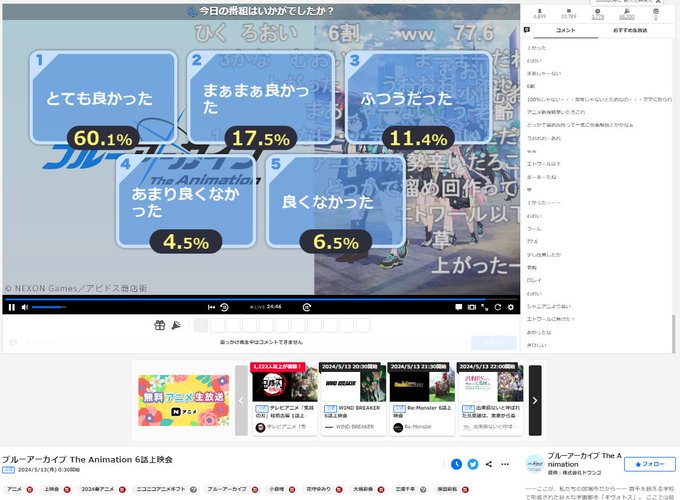Open dictionary icon beside 花守ゆみり tag

click(339, 490)
